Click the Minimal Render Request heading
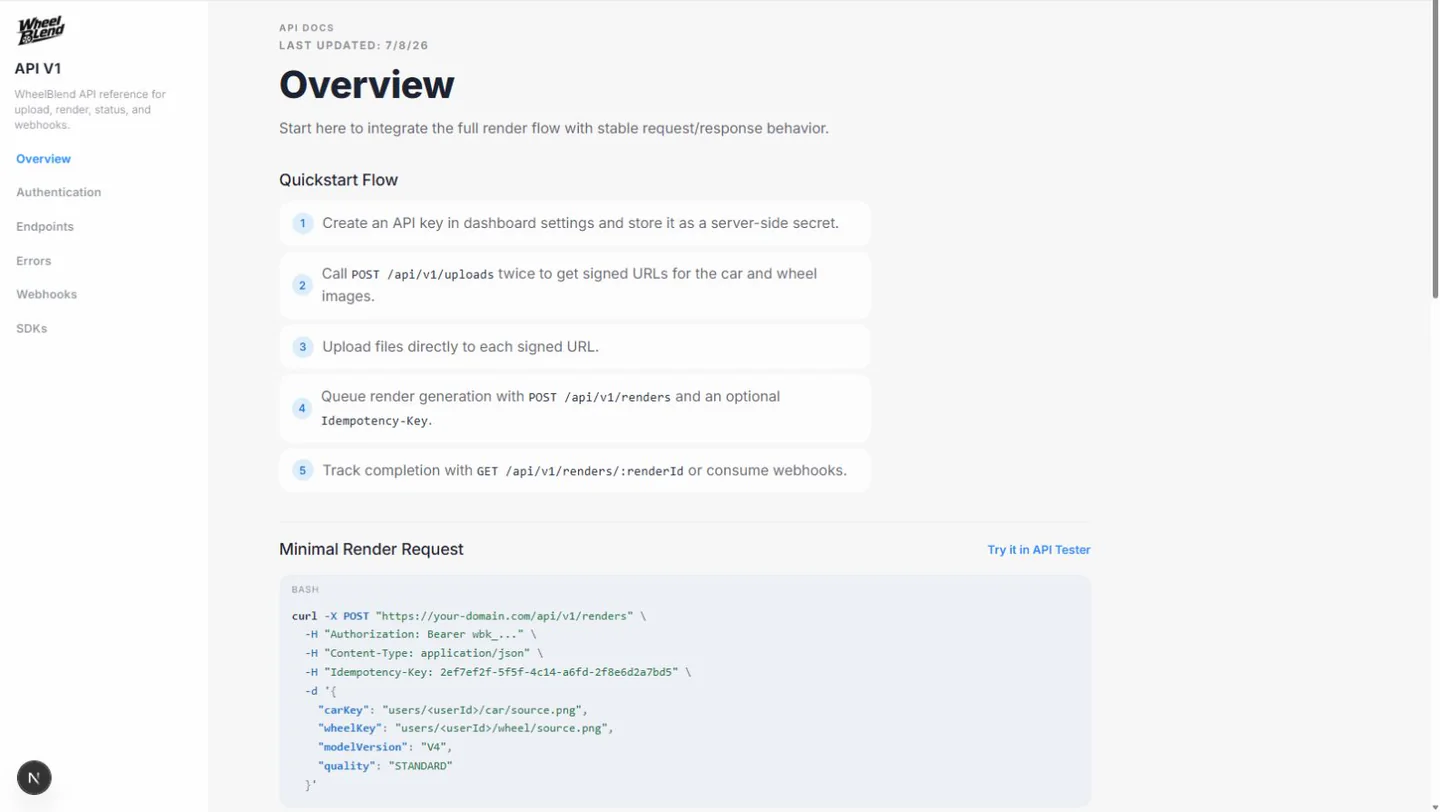Screen dimensions: 1440x812 coord(371,549)
